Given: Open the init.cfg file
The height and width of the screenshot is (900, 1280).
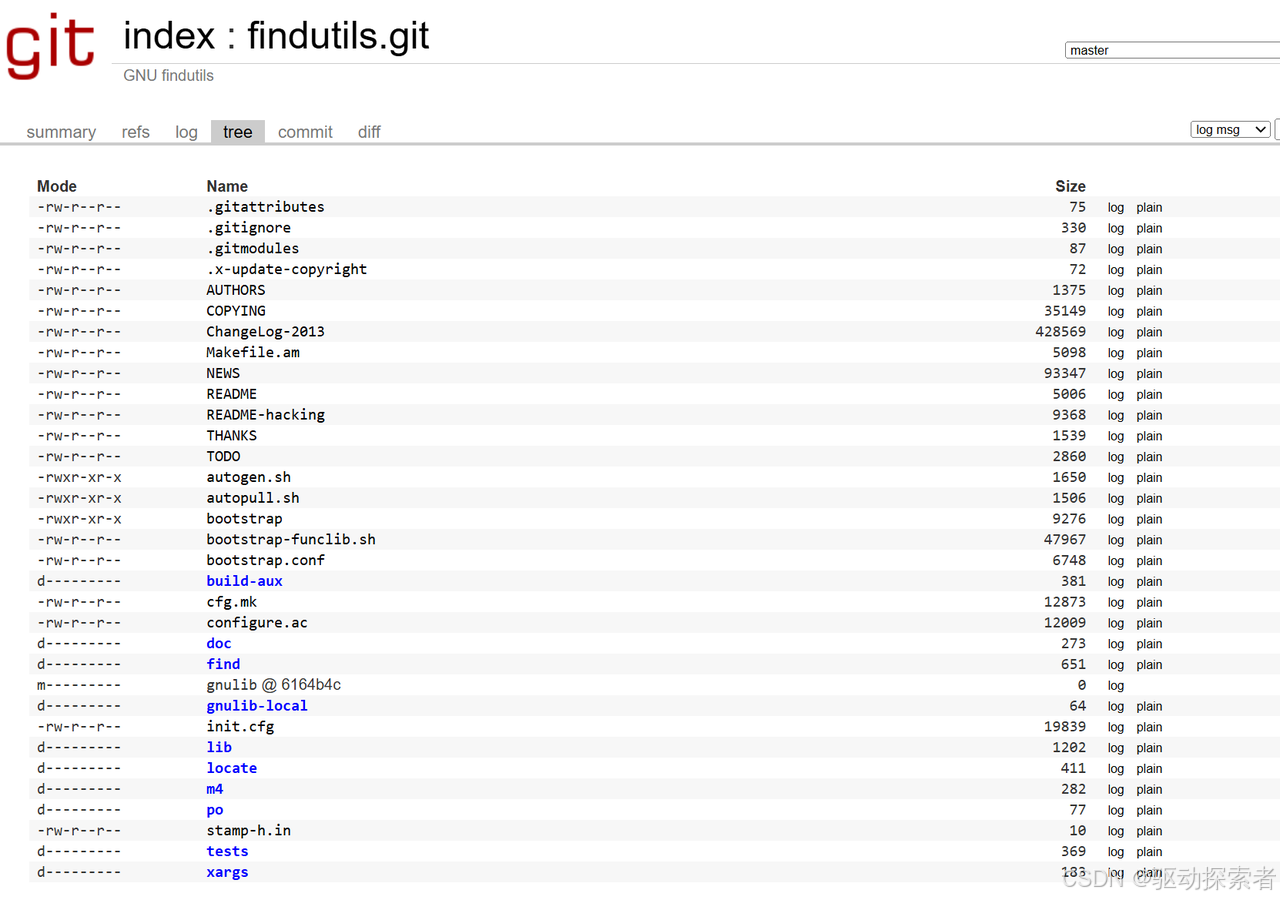Looking at the screenshot, I should tap(240, 727).
